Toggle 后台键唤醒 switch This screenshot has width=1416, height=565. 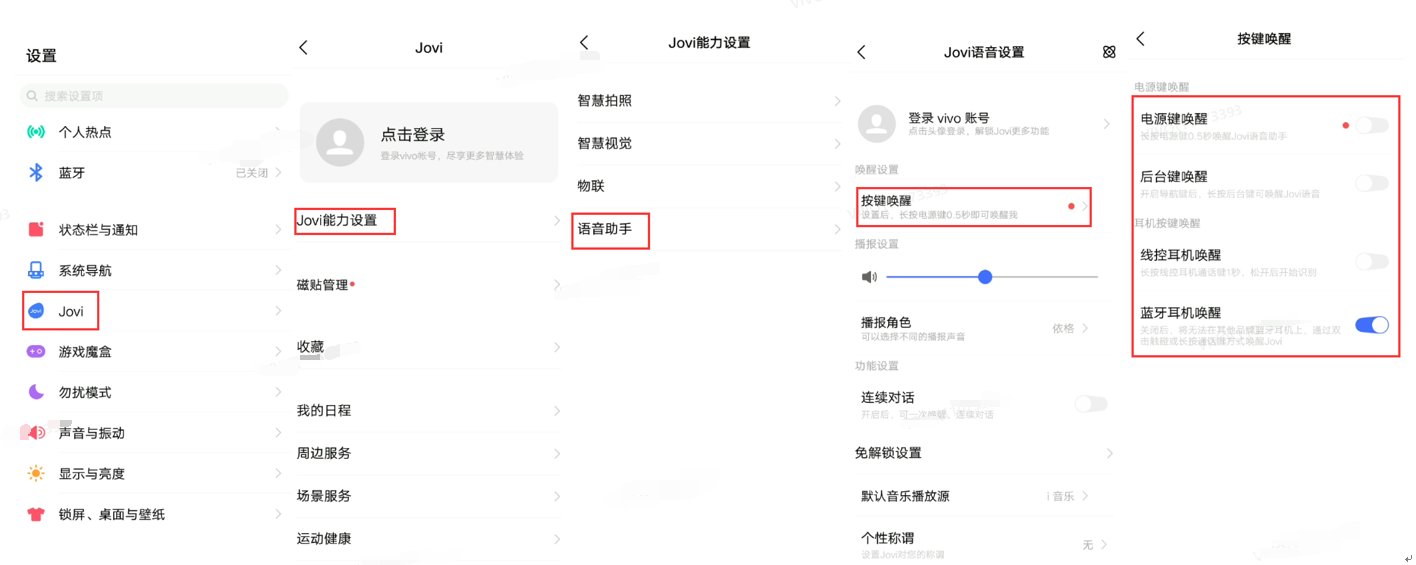click(1372, 183)
